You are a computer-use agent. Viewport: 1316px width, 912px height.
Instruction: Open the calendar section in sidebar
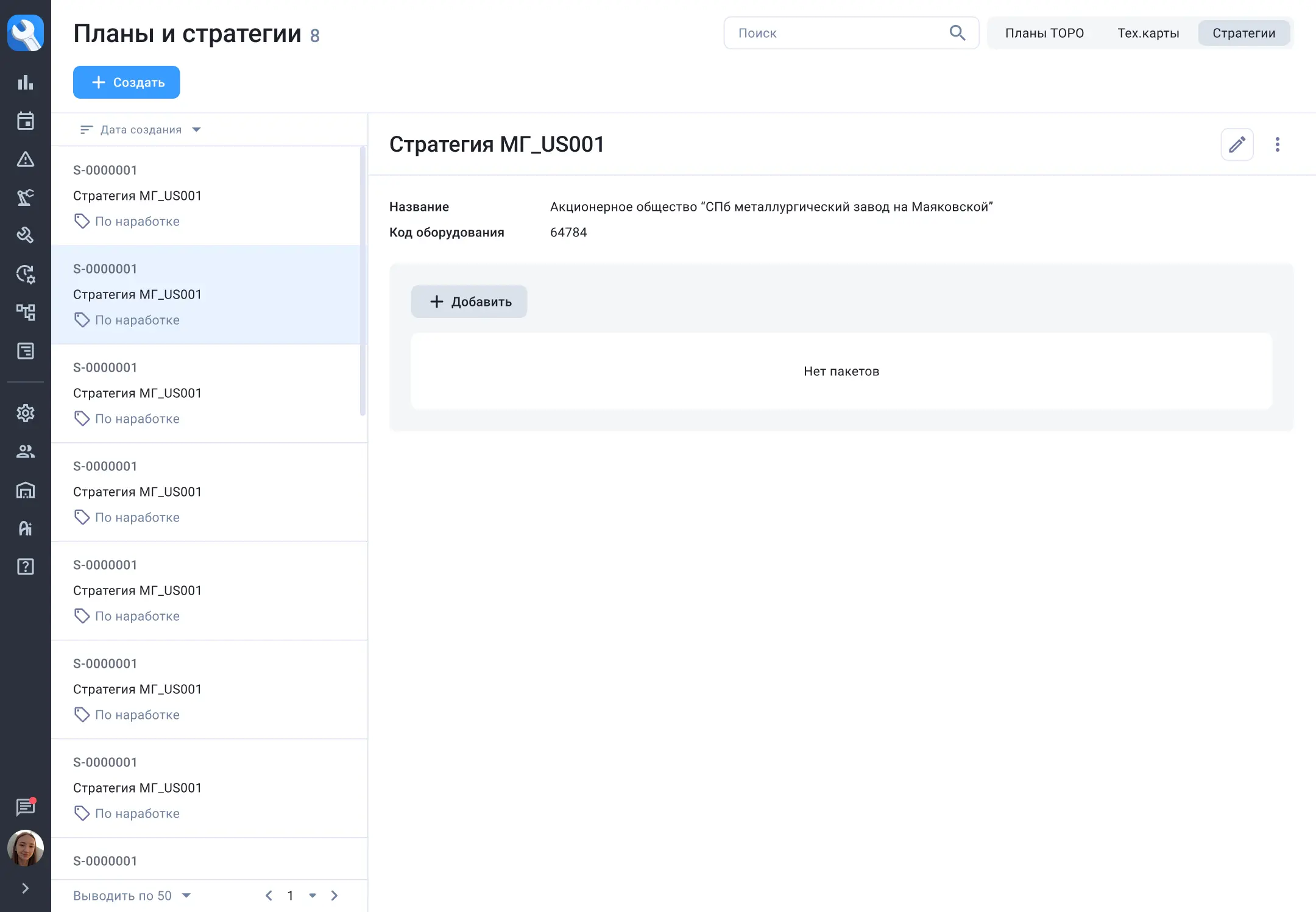coord(25,121)
